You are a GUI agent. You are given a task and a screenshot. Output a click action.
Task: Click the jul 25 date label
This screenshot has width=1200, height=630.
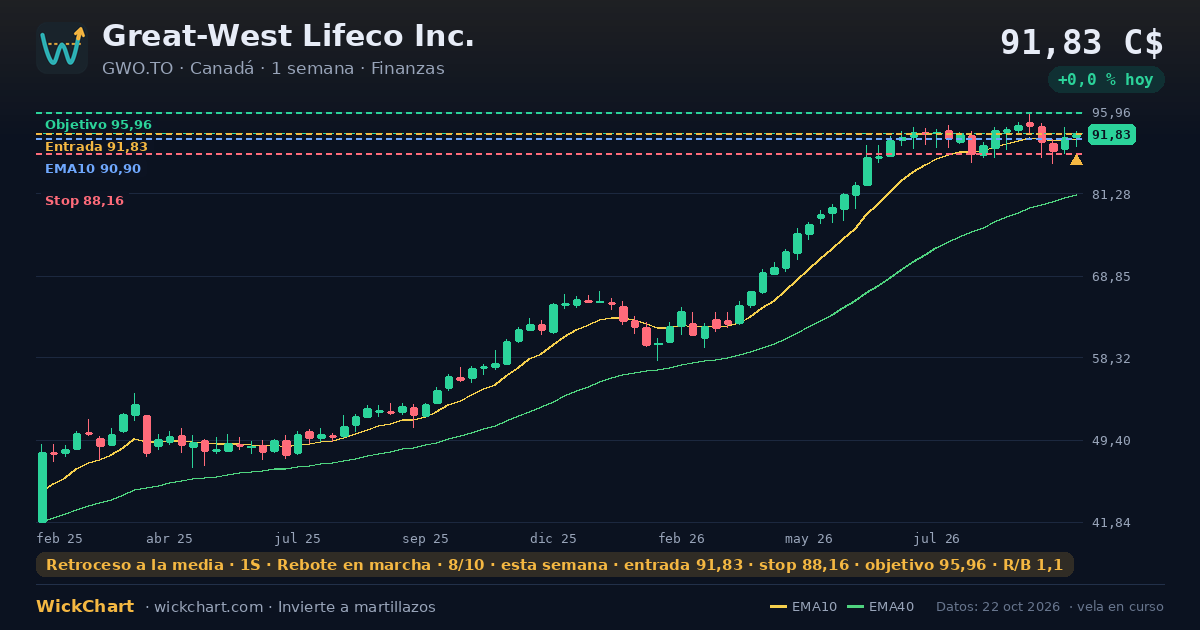pos(297,538)
